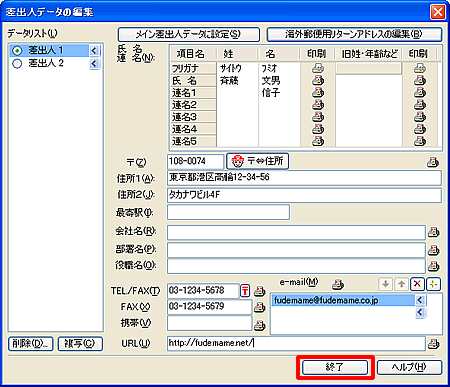Open ヘルプ button
450x387 pixels.
[409, 367]
